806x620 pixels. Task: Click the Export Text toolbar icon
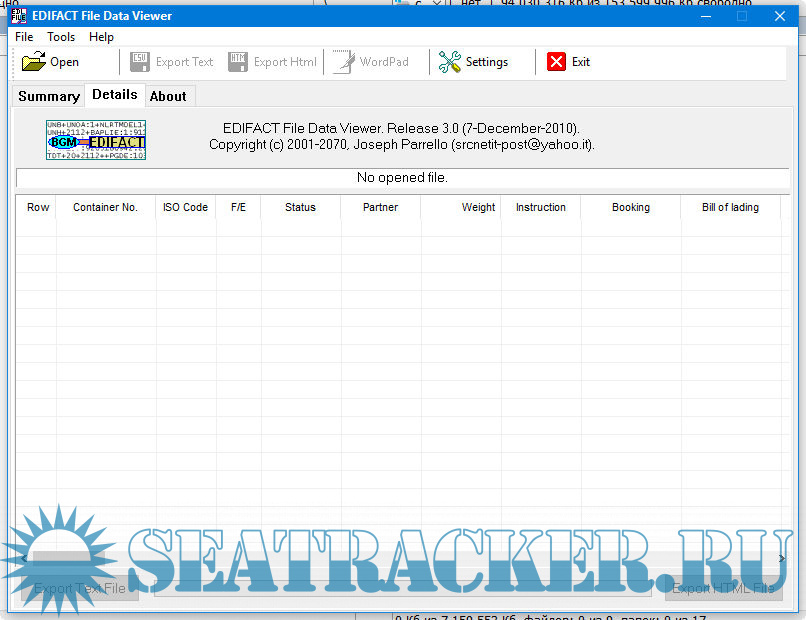point(140,62)
